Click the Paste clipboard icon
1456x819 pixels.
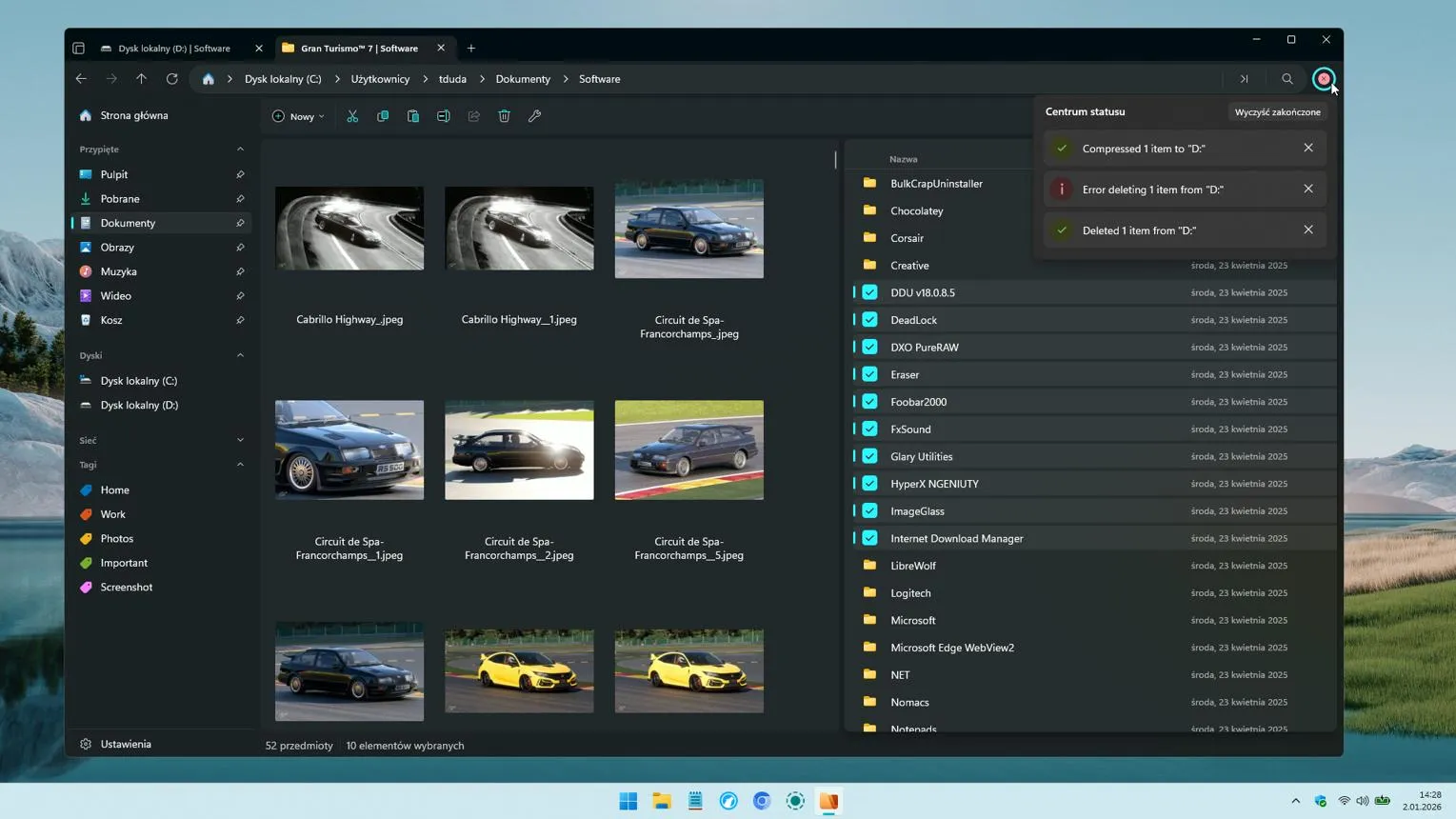click(x=413, y=116)
